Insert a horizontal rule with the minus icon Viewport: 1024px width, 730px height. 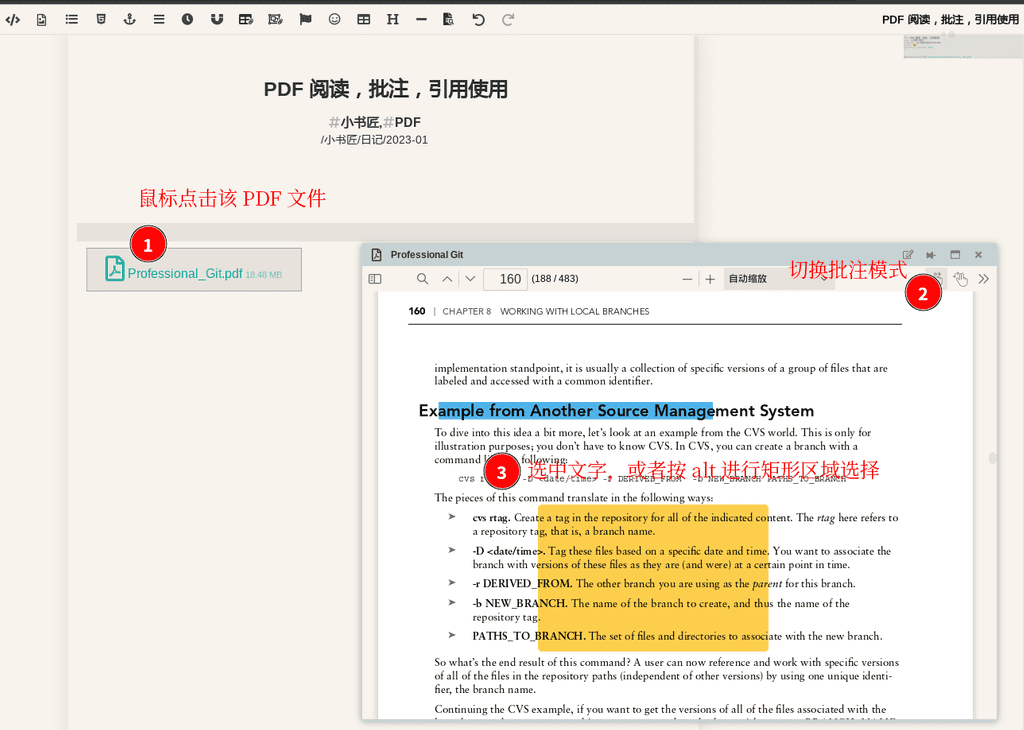point(421,18)
